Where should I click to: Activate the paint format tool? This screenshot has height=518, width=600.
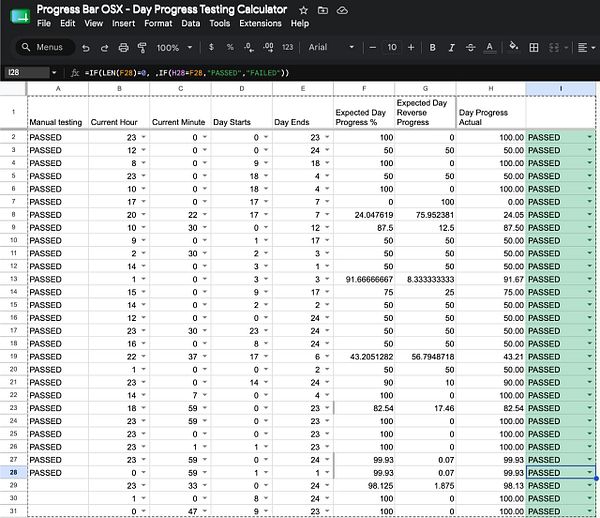pyautogui.click(x=142, y=47)
